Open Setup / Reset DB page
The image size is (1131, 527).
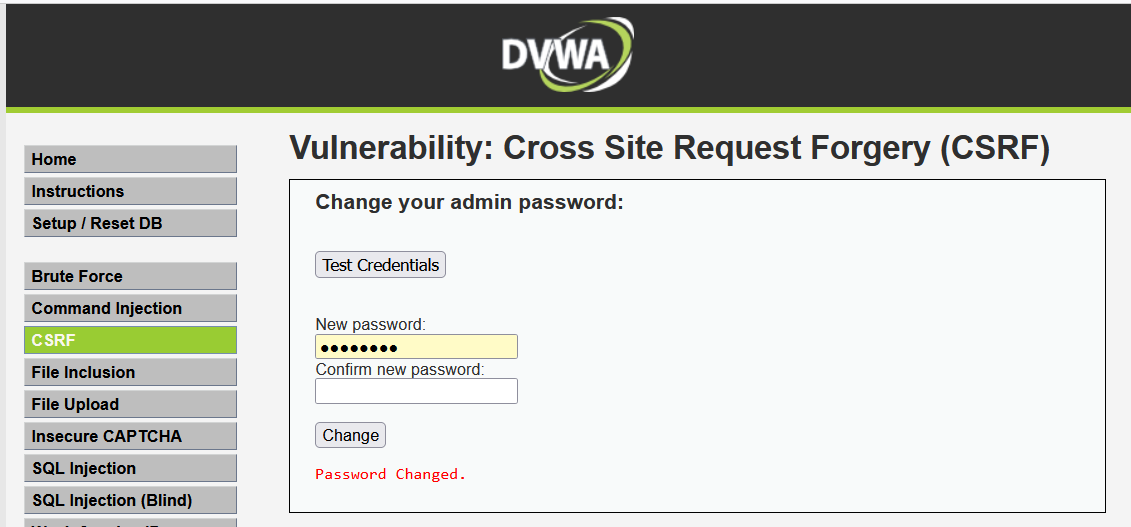click(130, 223)
